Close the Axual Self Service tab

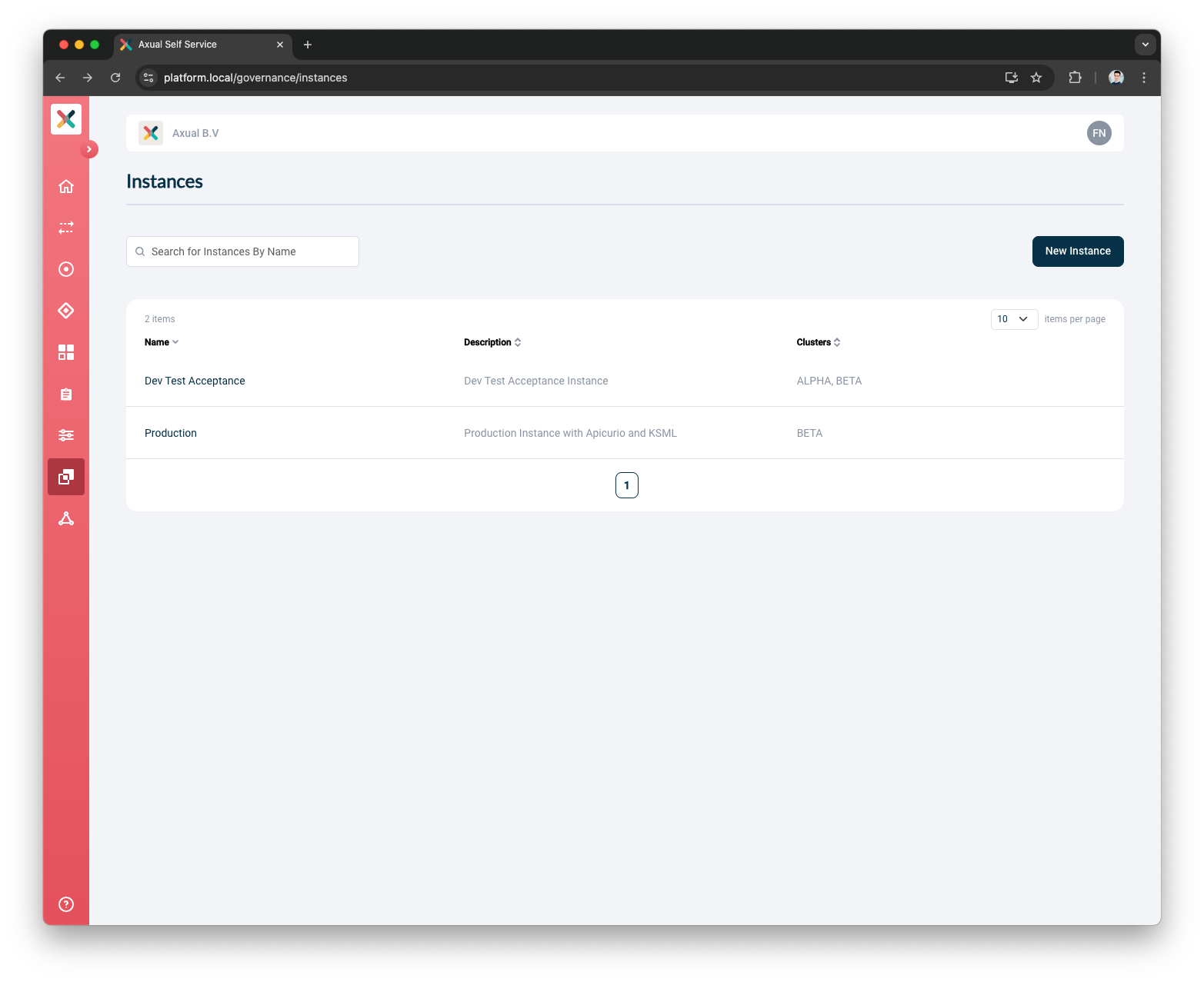(x=280, y=45)
